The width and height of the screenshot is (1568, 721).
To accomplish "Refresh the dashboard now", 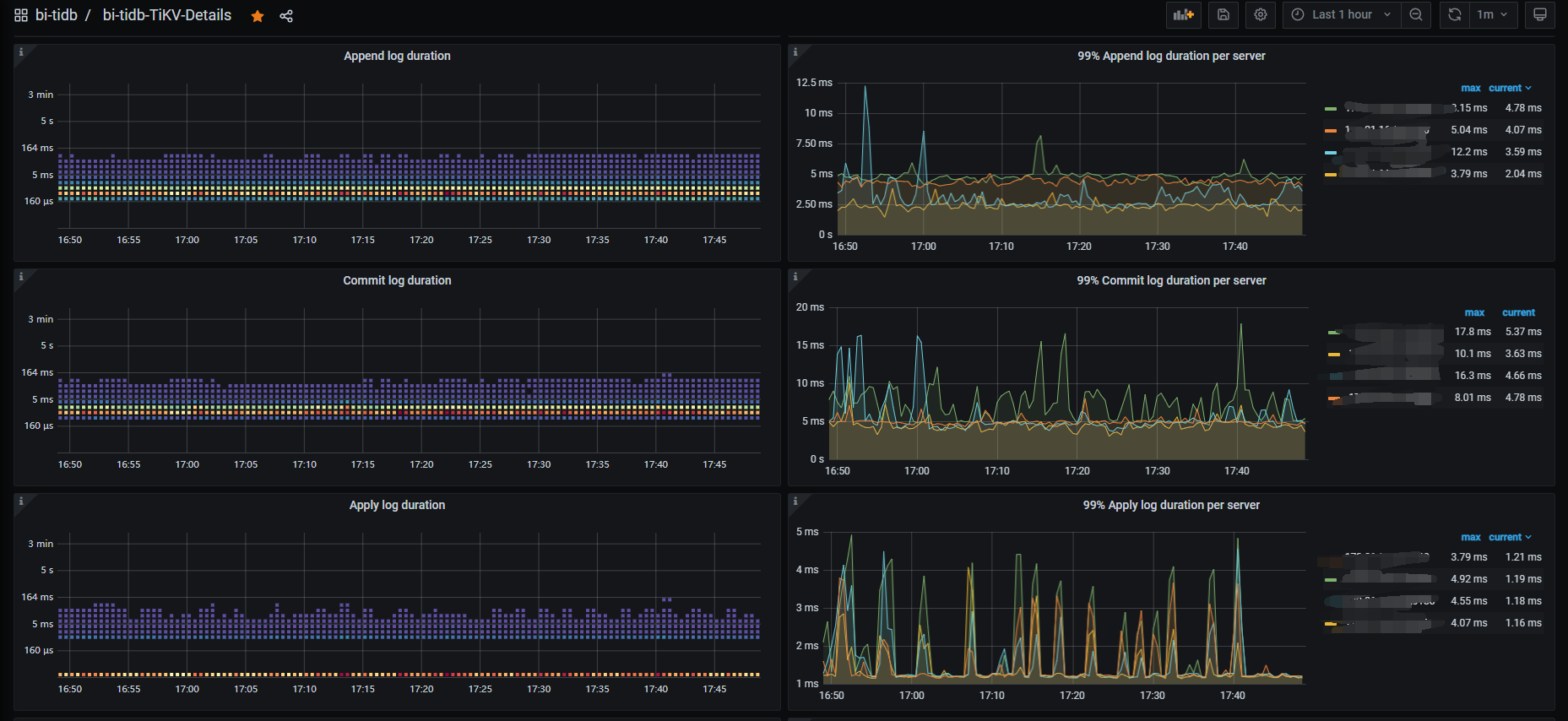I will tap(1454, 14).
